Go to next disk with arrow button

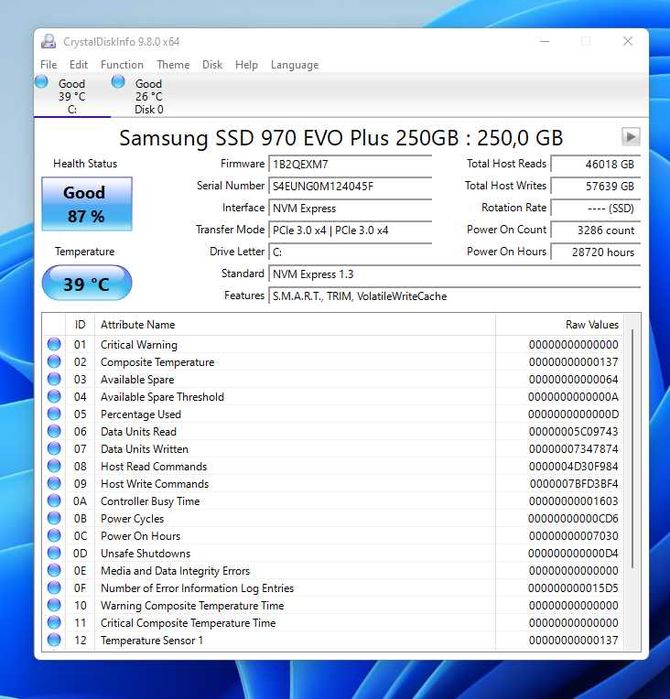pyautogui.click(x=631, y=136)
